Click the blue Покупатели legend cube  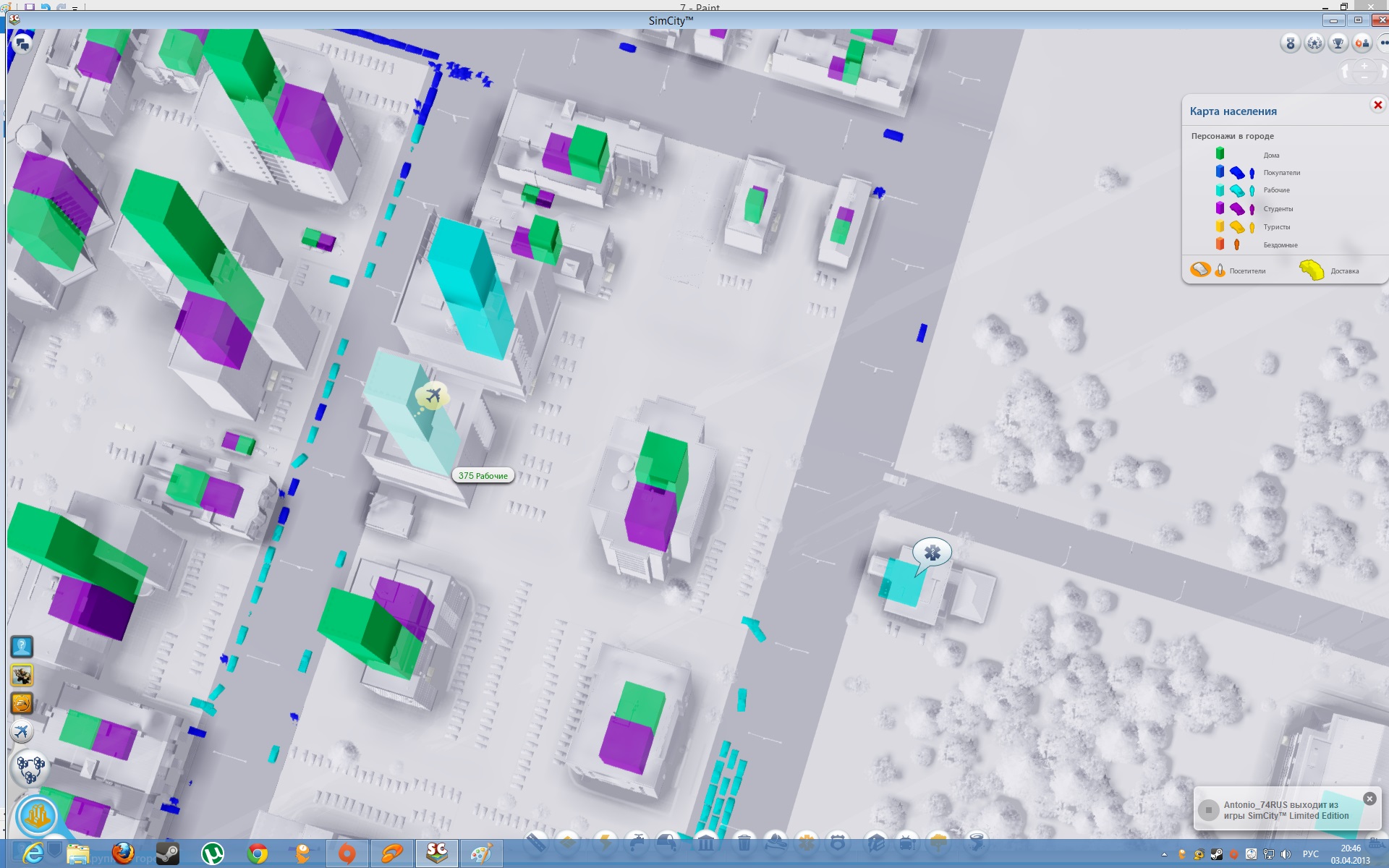[x=1220, y=171]
